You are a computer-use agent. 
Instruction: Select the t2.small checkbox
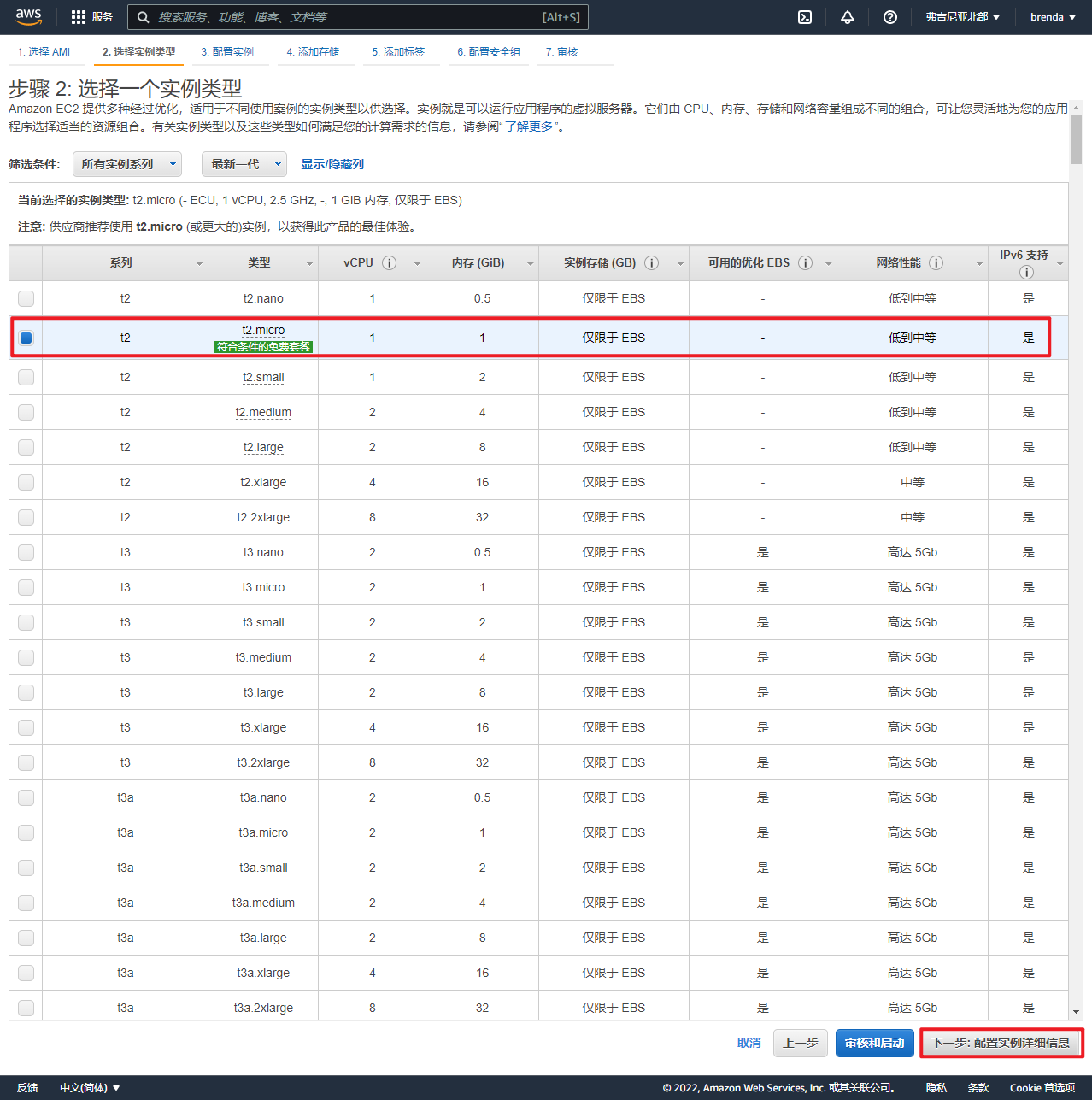(26, 377)
